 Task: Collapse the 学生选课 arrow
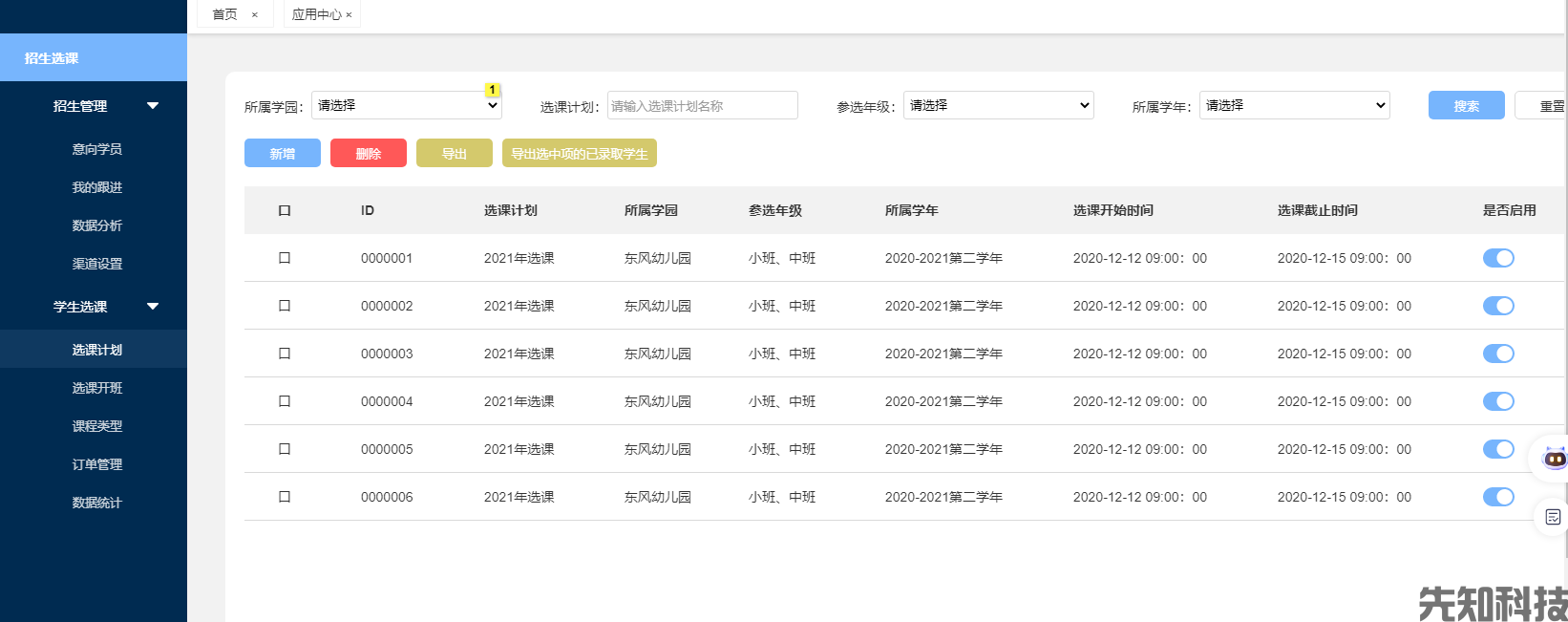tap(153, 307)
